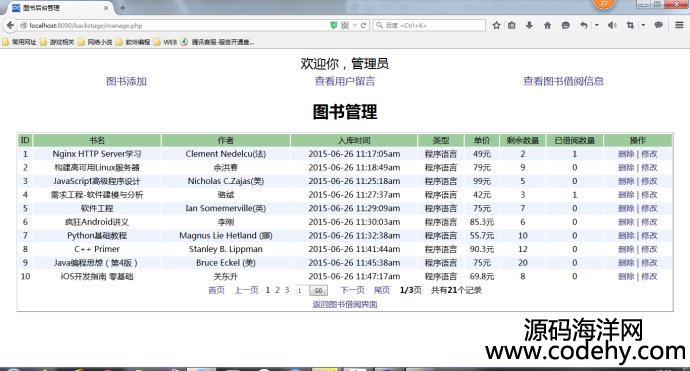The width and height of the screenshot is (690, 371).
Task: Open the 查看用户留言 link
Action: [345, 81]
